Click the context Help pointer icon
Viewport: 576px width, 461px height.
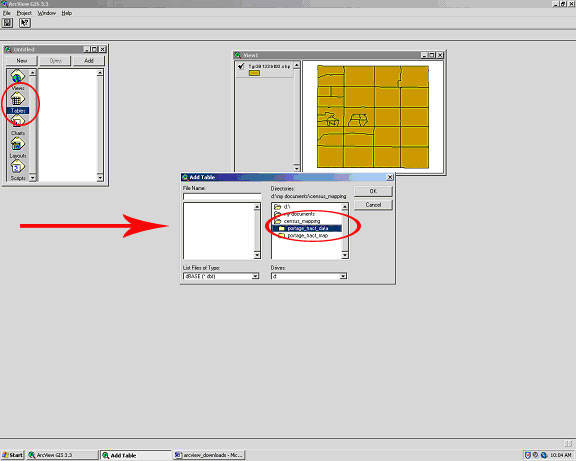click(25, 23)
